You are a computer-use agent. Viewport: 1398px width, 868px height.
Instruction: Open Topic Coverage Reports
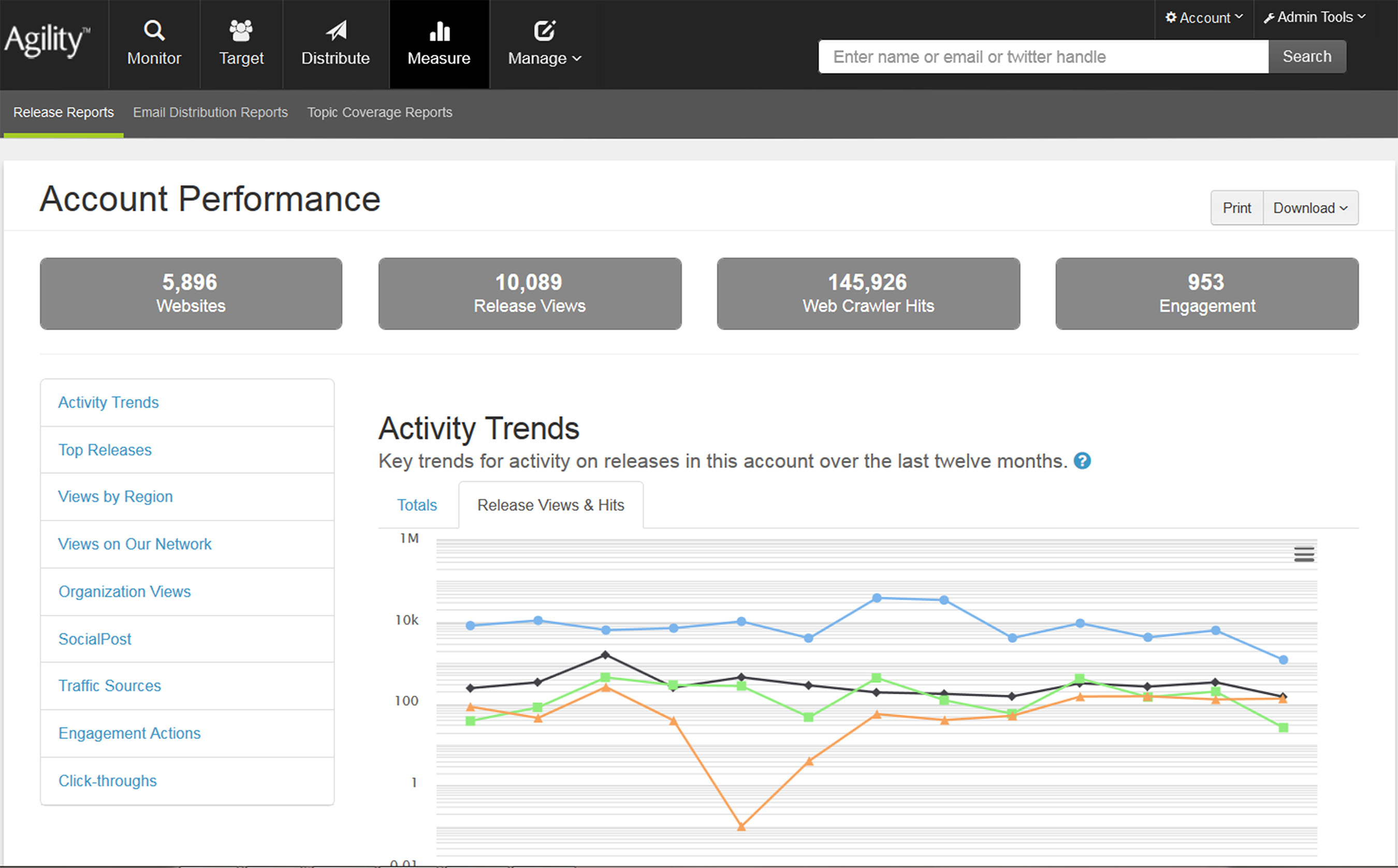pos(380,112)
